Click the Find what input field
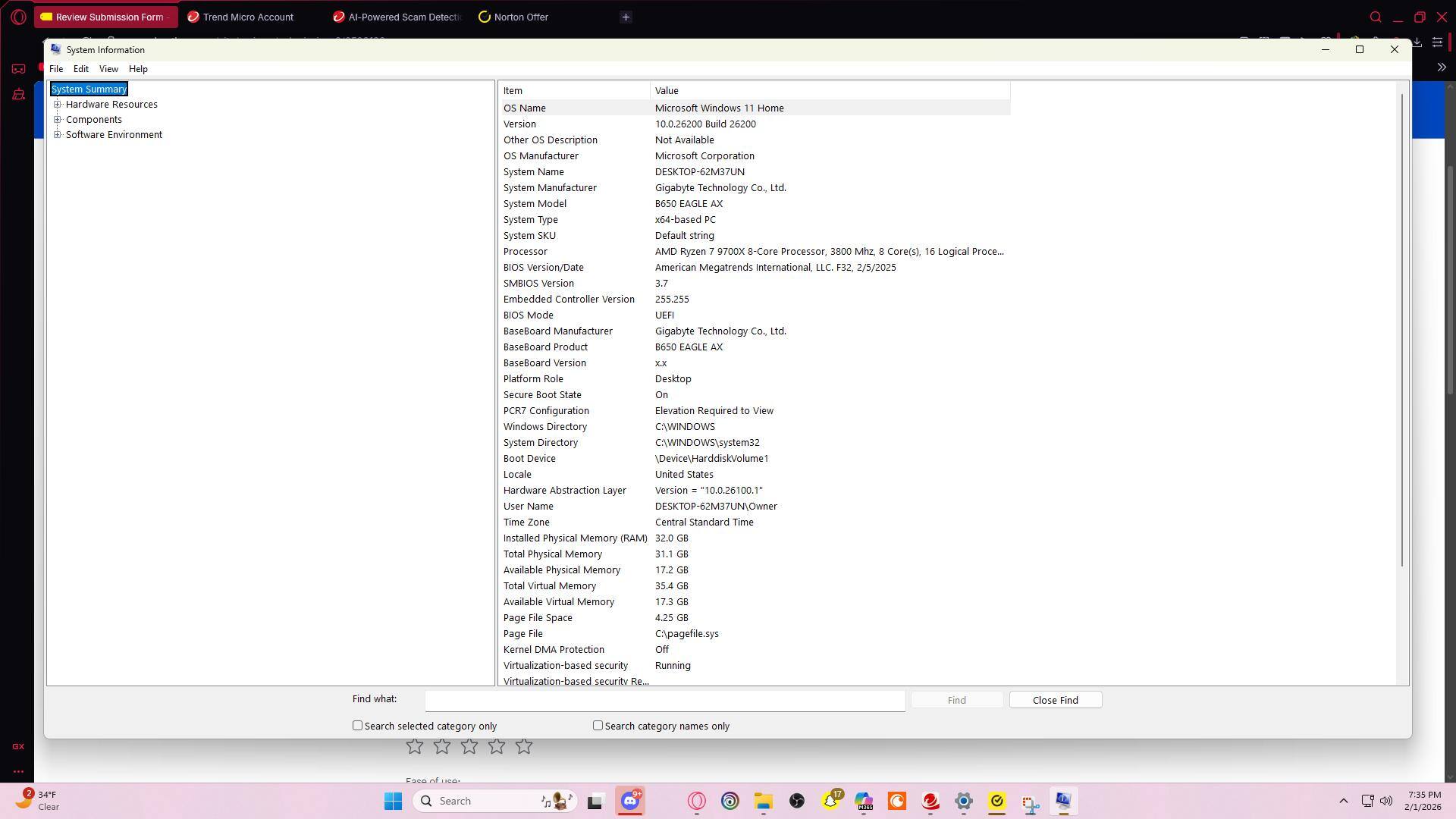This screenshot has width=1456, height=819. [664, 700]
